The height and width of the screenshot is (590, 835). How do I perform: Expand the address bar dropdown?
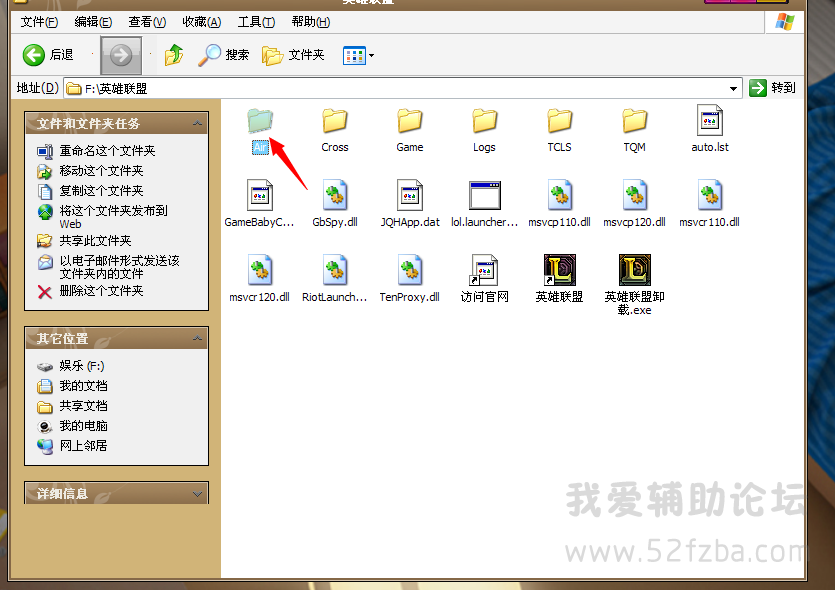[x=733, y=88]
